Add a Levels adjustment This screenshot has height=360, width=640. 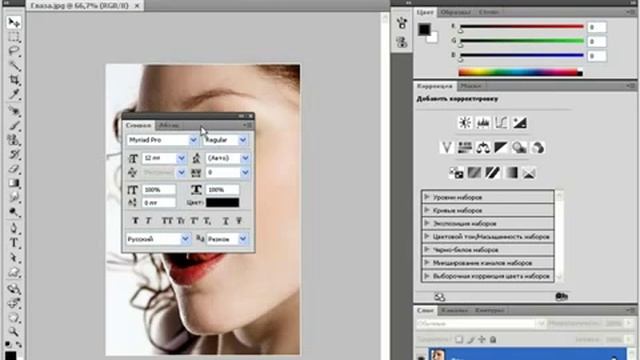(483, 122)
